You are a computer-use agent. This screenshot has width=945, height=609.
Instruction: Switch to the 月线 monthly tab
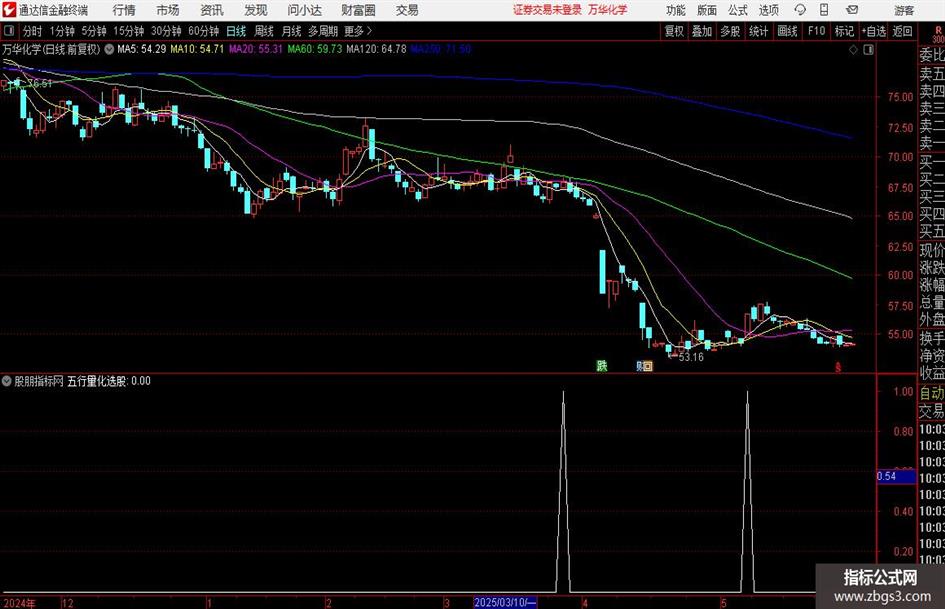click(291, 31)
